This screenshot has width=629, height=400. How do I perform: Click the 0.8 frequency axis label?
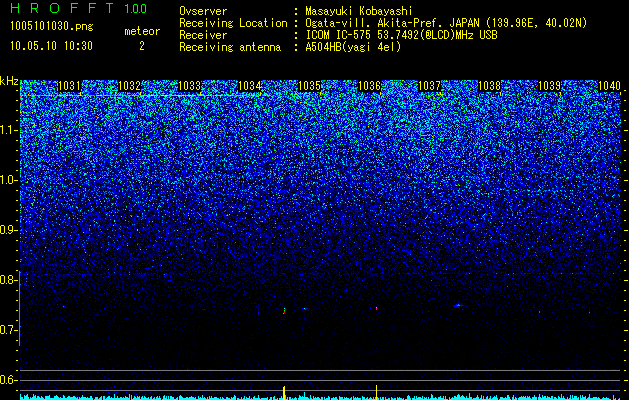(x=8, y=280)
